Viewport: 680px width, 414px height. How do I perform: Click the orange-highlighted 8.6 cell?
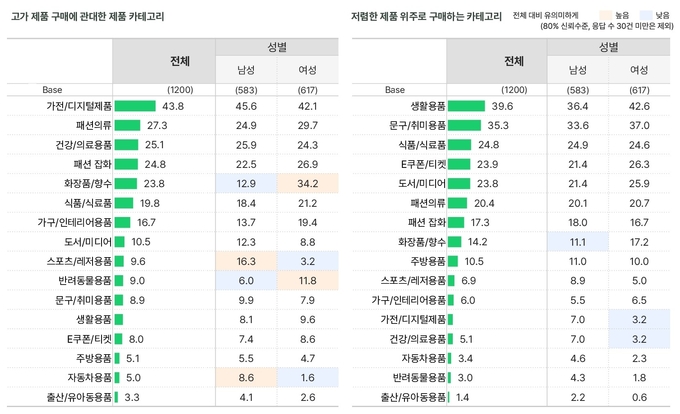pyautogui.click(x=246, y=377)
